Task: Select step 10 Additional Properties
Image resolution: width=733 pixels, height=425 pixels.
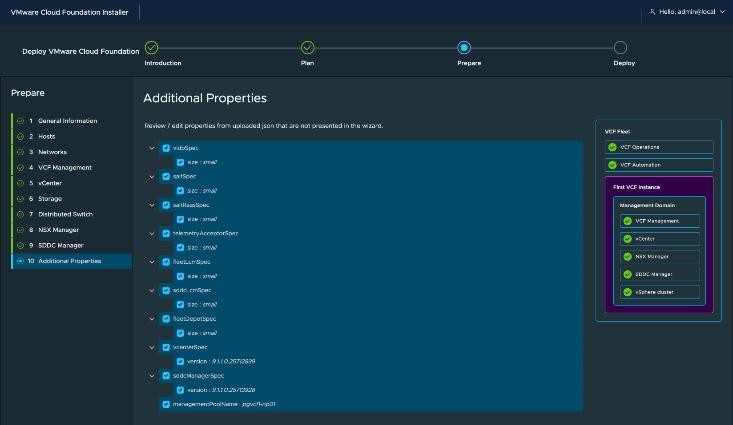Action: [x=72, y=261]
